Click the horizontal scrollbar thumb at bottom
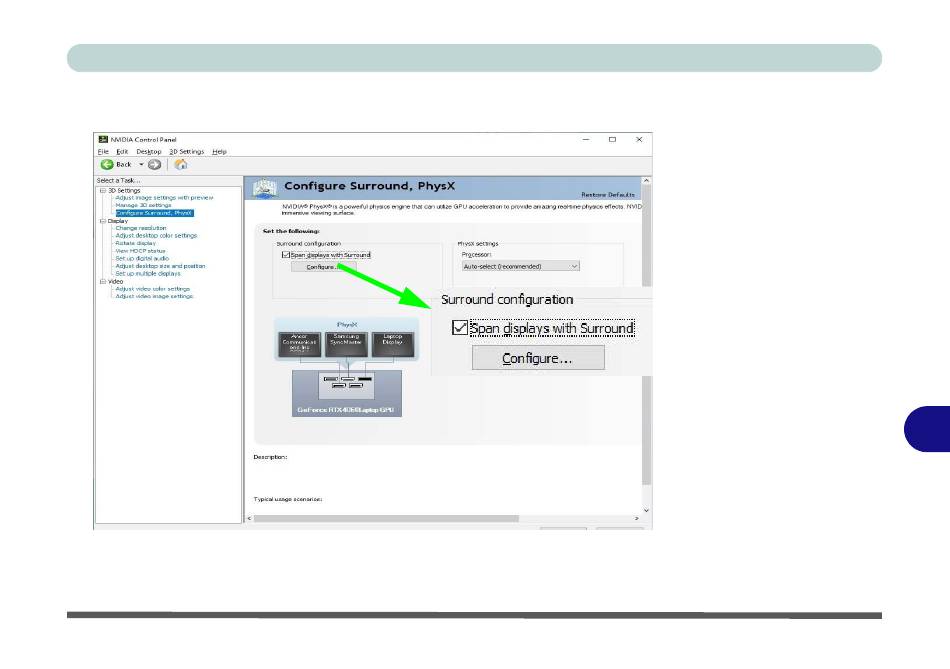 click(x=386, y=519)
